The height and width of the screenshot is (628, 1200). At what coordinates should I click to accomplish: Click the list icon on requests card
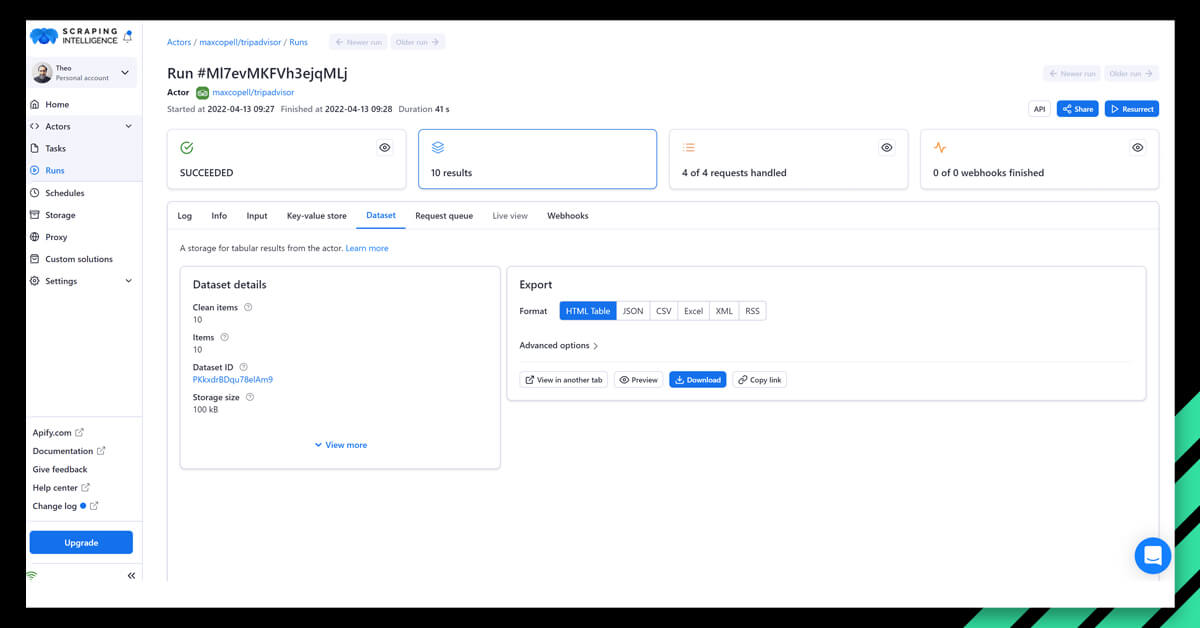(688, 147)
